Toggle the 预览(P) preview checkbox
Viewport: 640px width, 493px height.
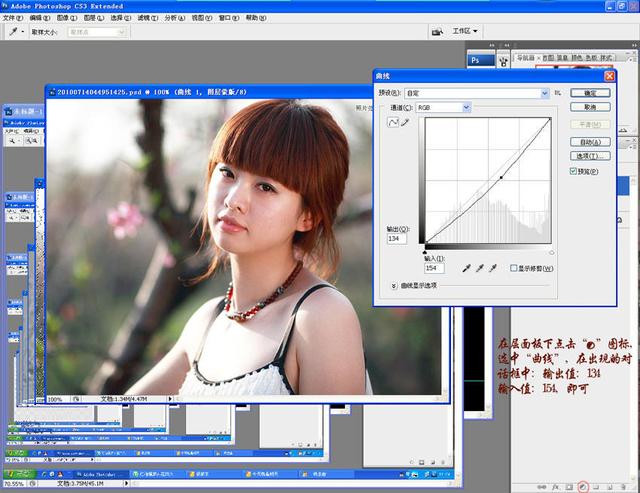[573, 171]
